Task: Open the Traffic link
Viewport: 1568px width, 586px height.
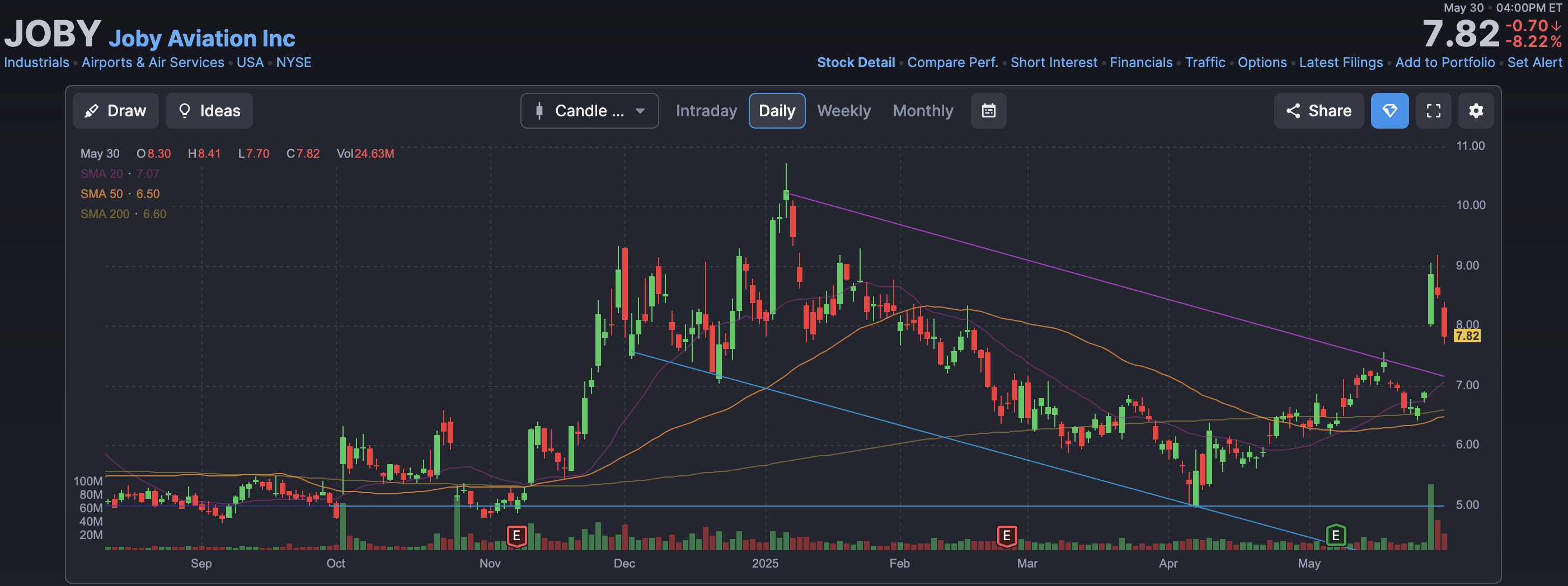Action: pos(1205,63)
